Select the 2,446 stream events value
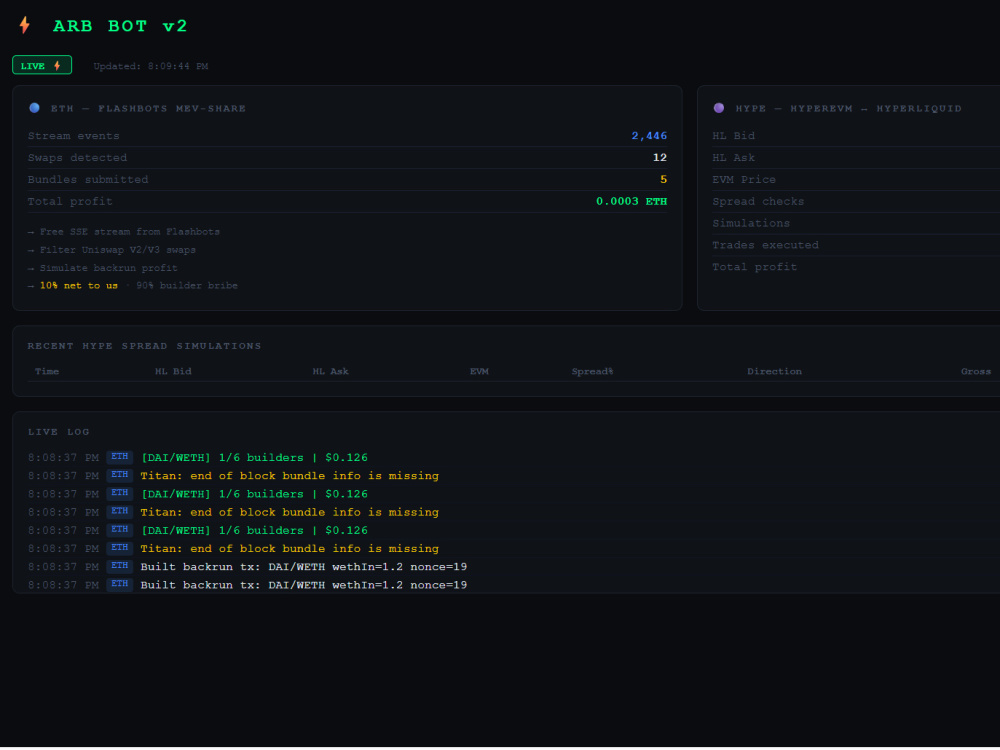This screenshot has height=750, width=1000. tap(649, 136)
